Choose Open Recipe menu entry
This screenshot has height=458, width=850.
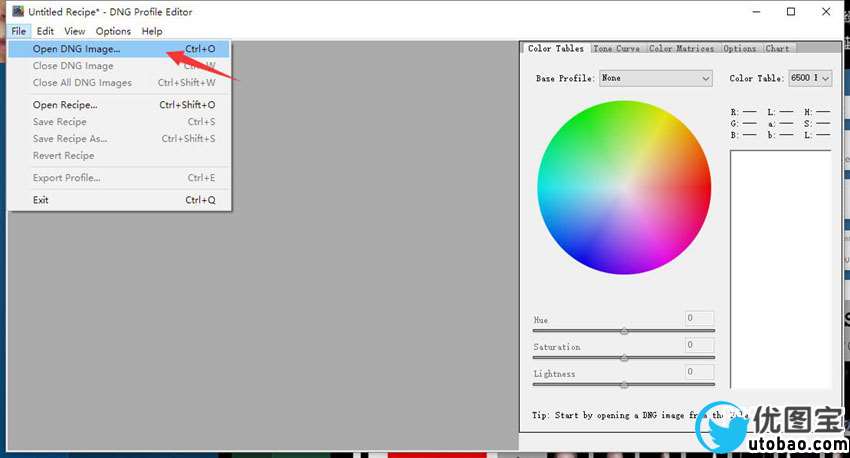[119, 105]
